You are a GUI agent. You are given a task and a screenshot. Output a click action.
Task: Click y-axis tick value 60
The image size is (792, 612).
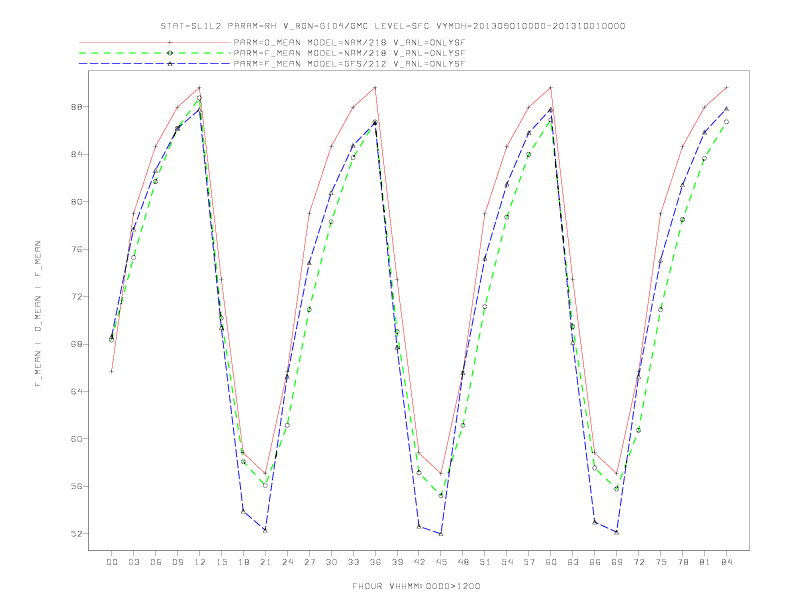click(77, 439)
